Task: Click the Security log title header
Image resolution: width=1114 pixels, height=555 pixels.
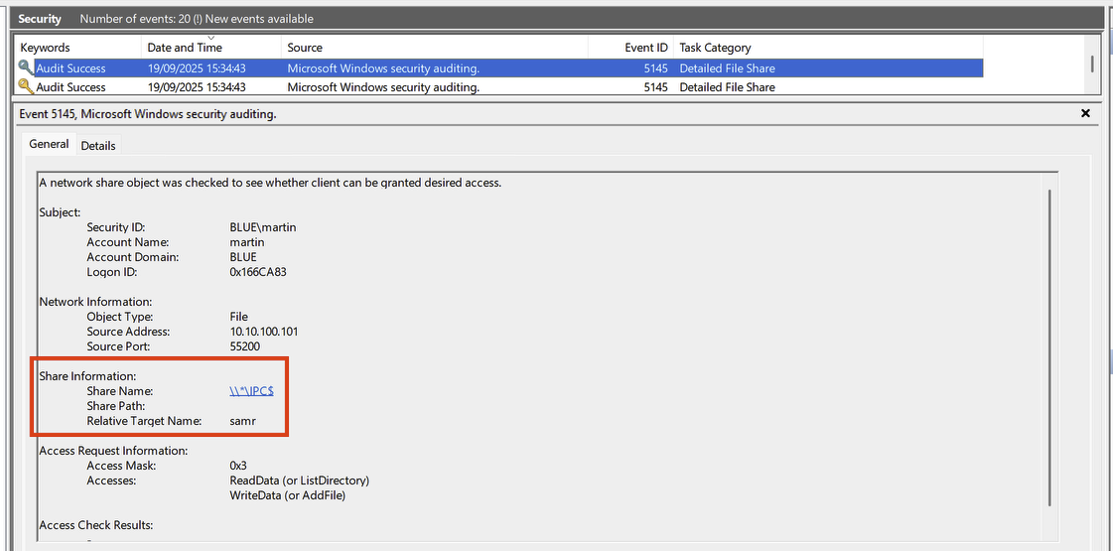Action: 40,18
